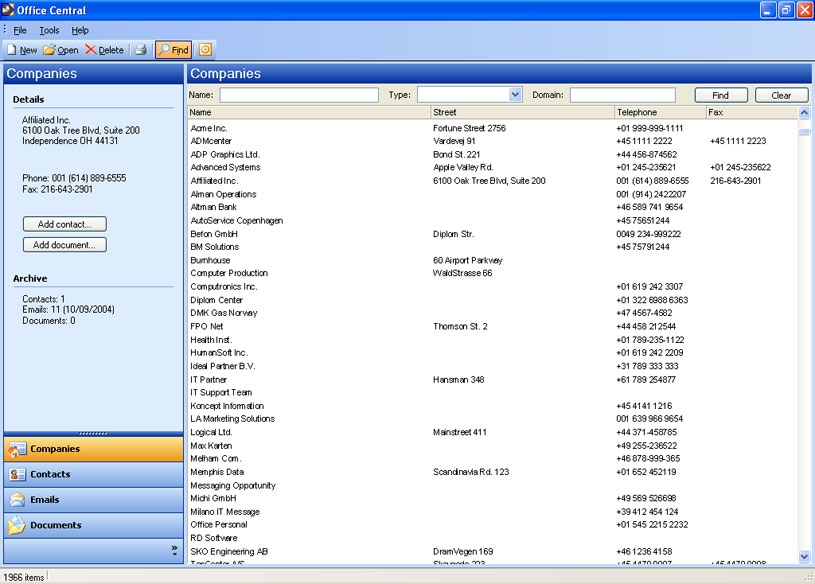Open the File menu
Viewport: 815px width, 584px height.
click(x=20, y=30)
